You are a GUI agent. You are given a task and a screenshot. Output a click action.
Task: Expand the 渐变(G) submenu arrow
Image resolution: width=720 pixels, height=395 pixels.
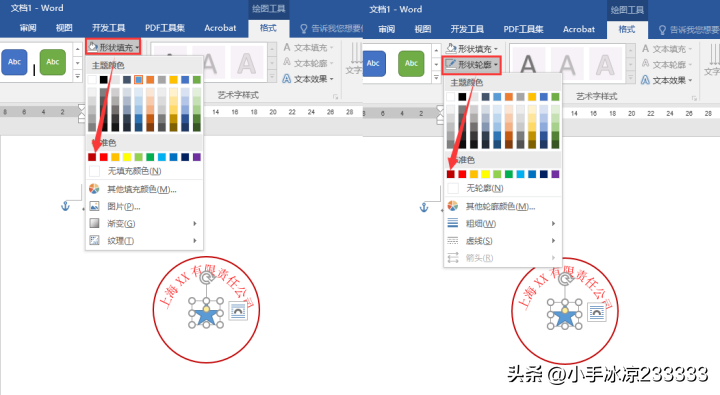point(195,224)
